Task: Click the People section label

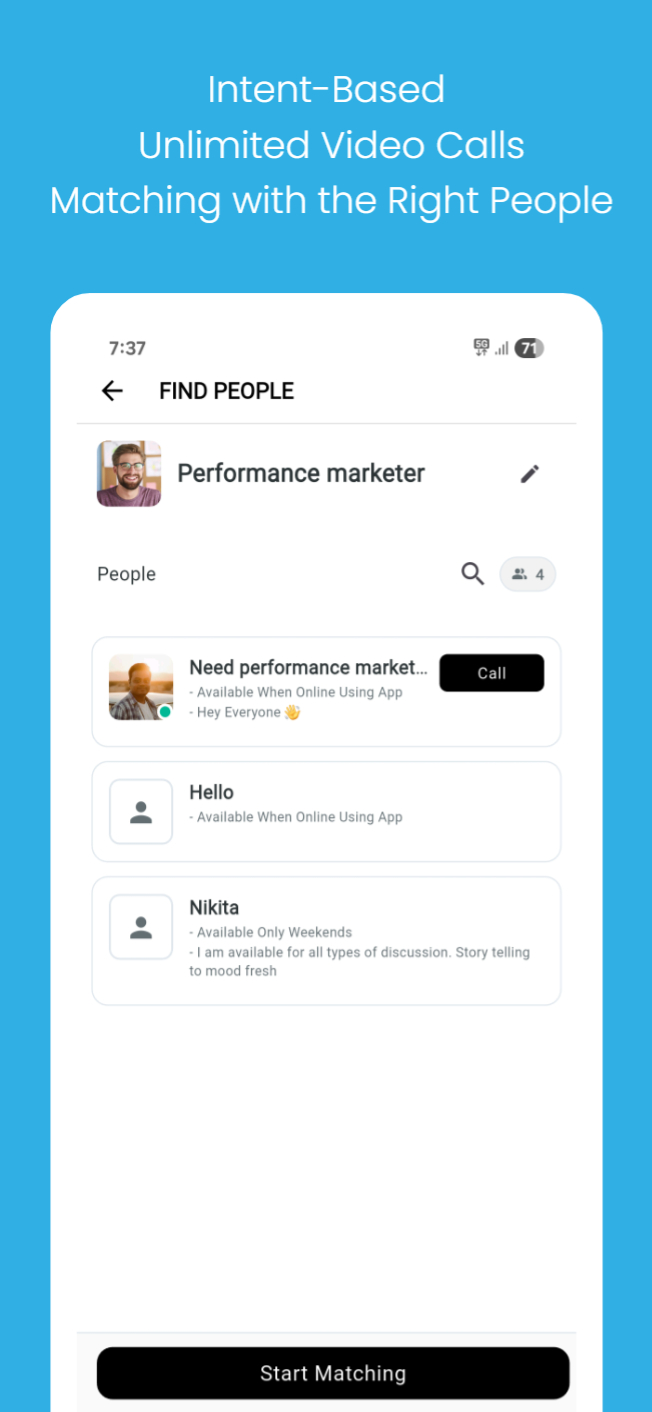Action: 126,574
